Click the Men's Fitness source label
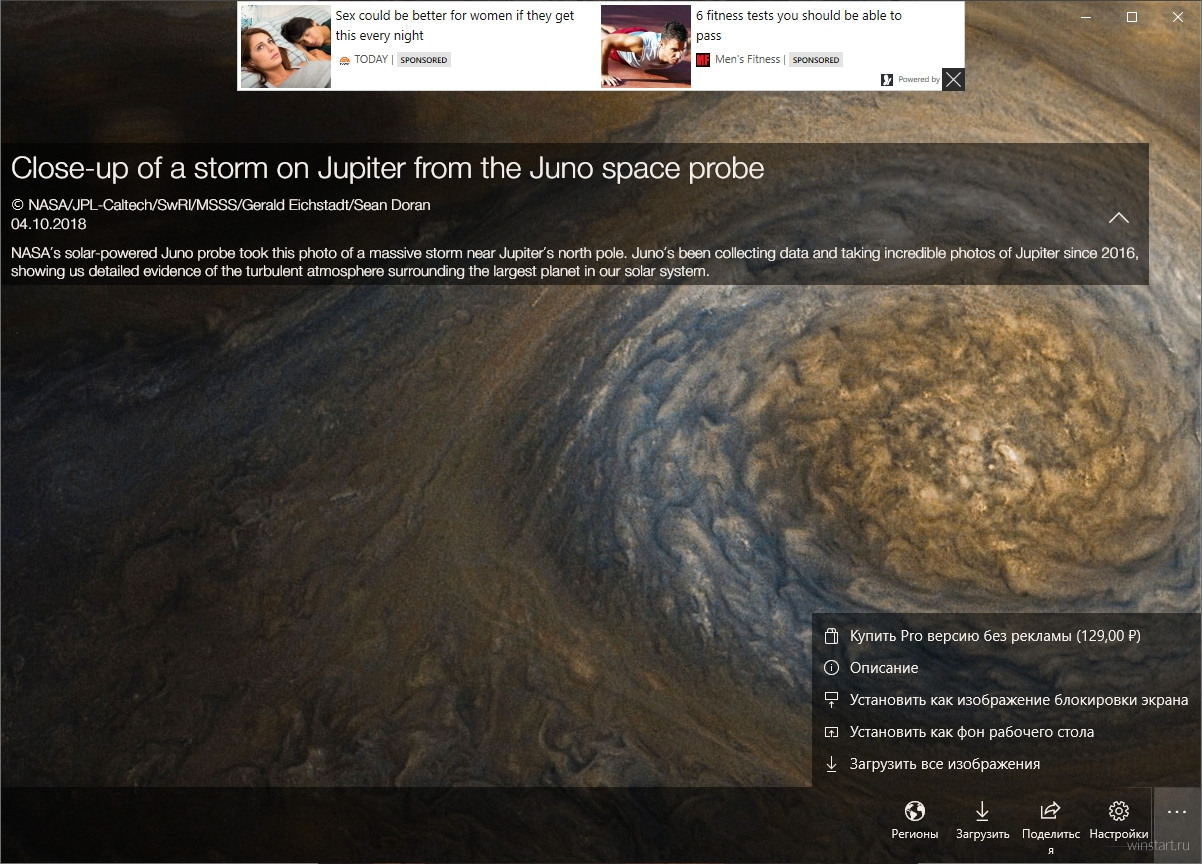 (746, 60)
